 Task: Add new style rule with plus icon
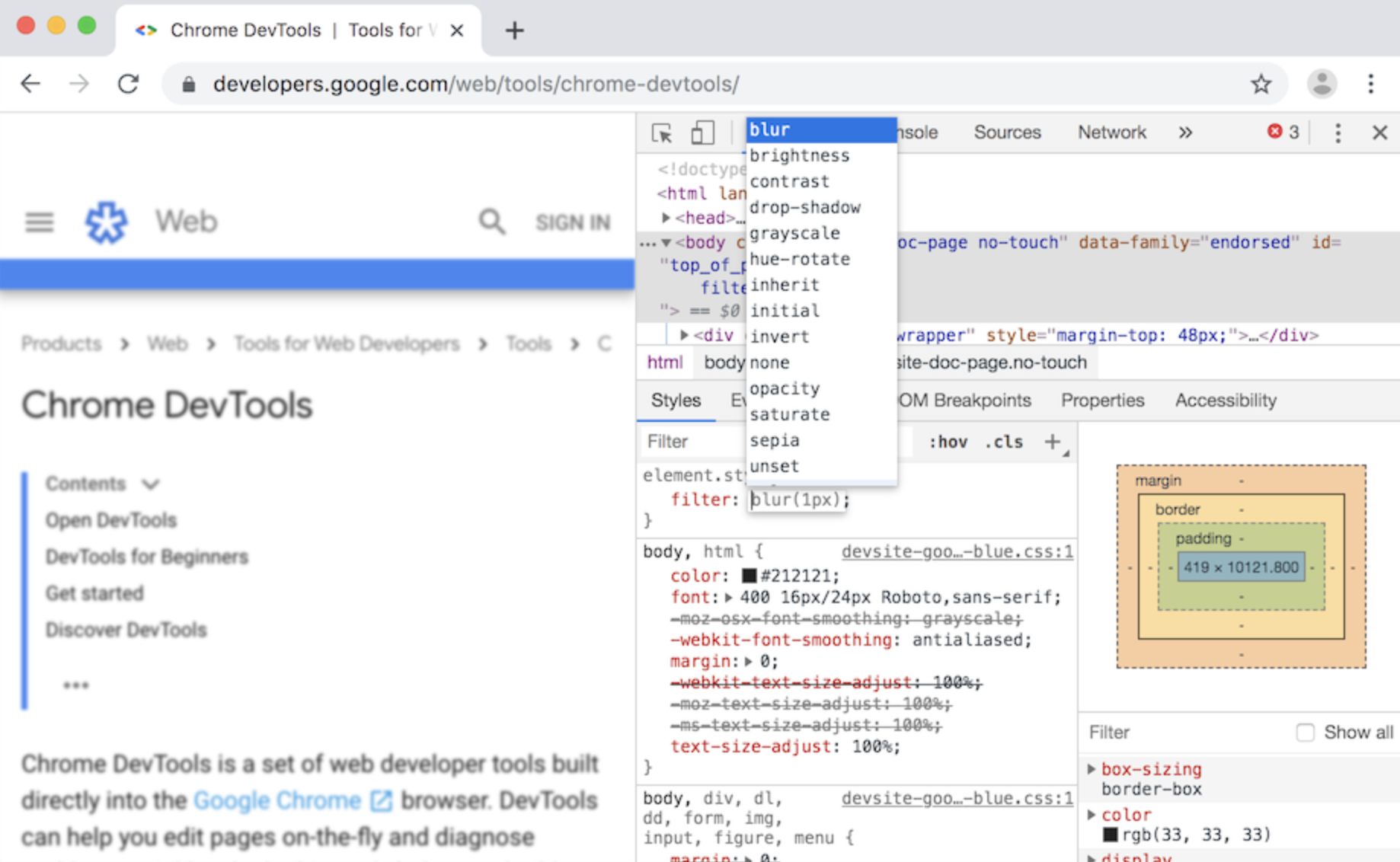coord(1052,442)
